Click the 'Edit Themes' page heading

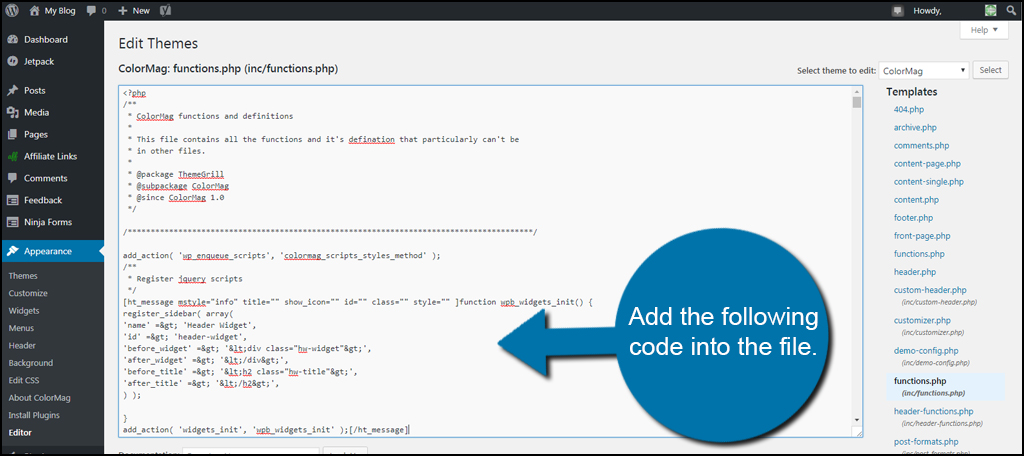tap(158, 44)
